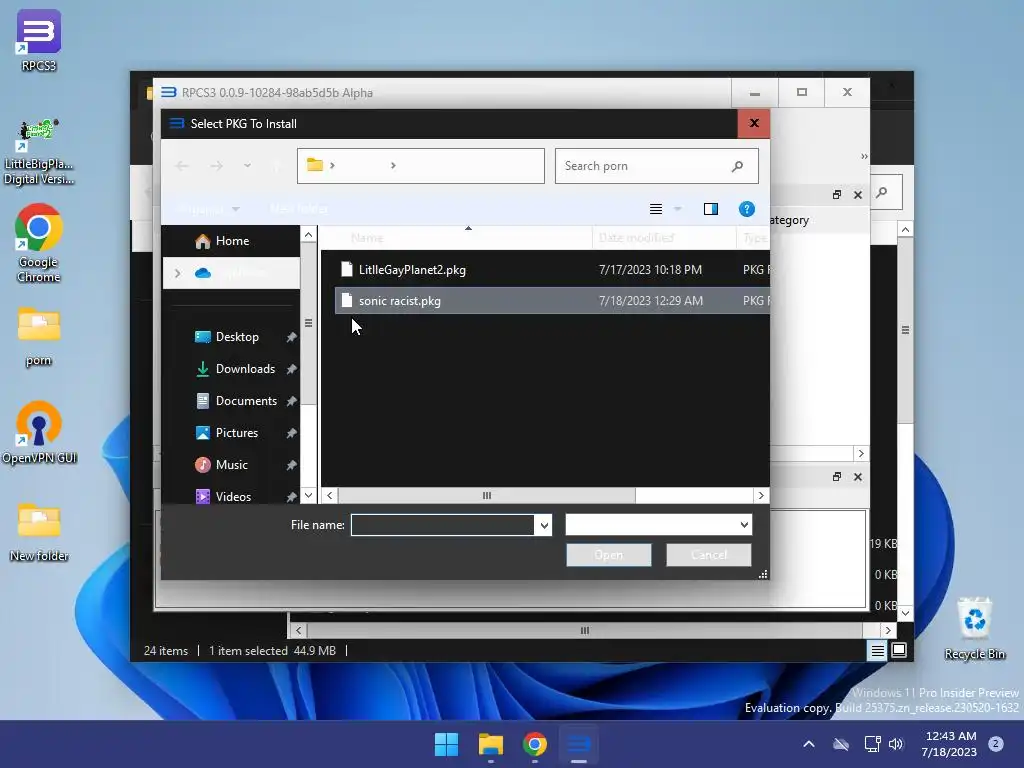Switch to RPCS3 in the taskbar

tap(579, 744)
